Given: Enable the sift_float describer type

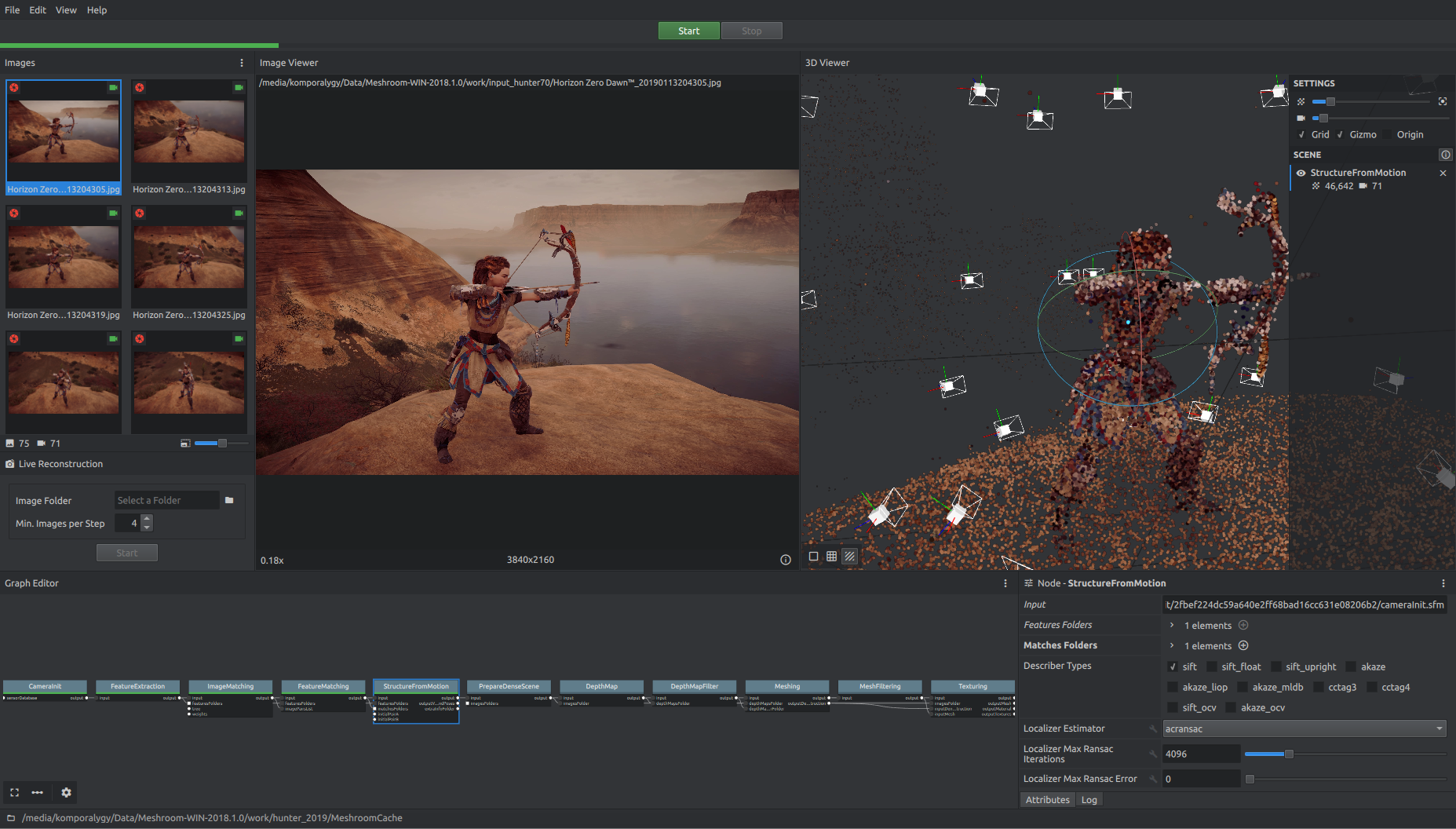Looking at the screenshot, I should pos(1212,666).
